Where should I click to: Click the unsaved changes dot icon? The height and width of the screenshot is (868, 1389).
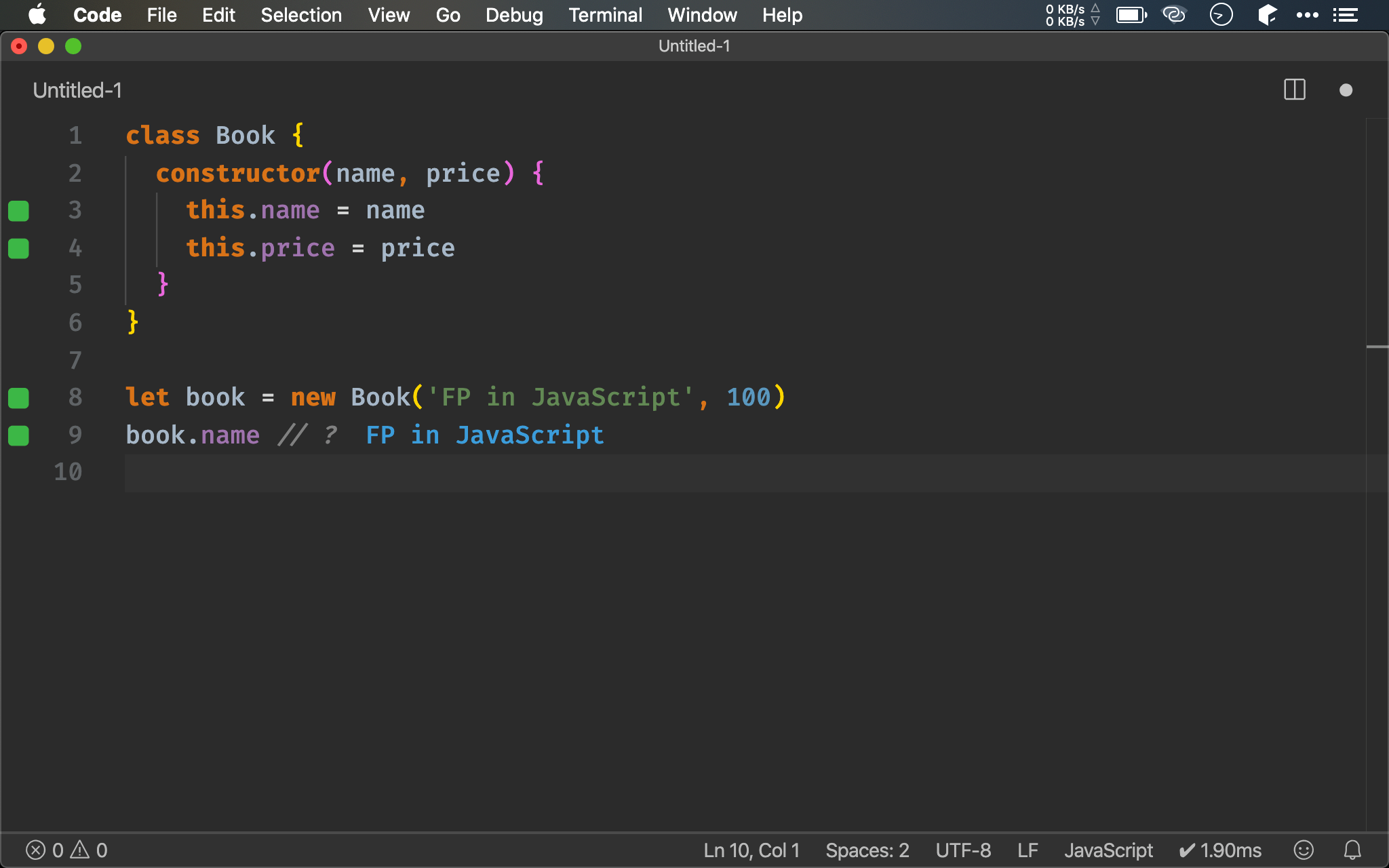(1346, 90)
